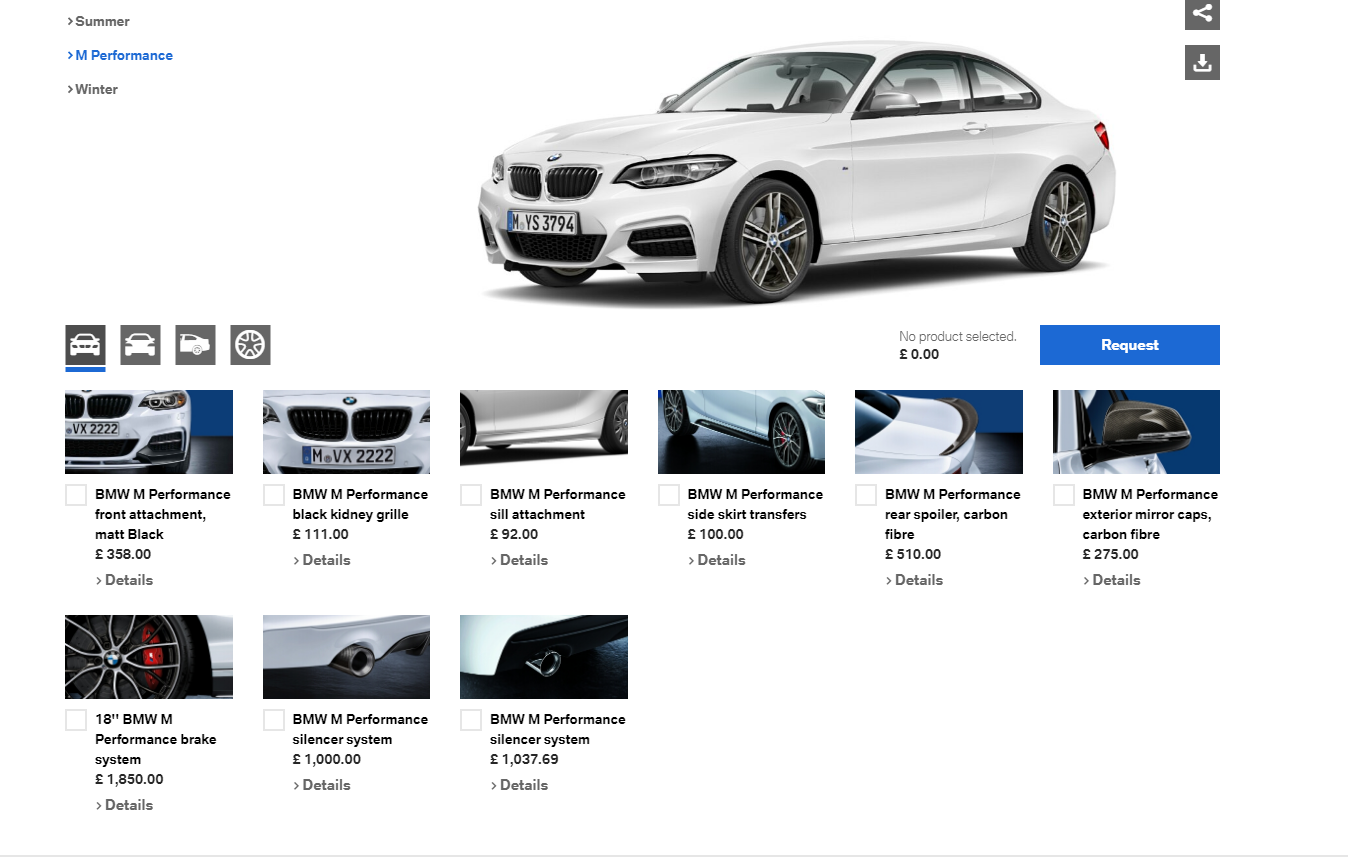Click the red brake caliper thumbnail

click(x=149, y=657)
